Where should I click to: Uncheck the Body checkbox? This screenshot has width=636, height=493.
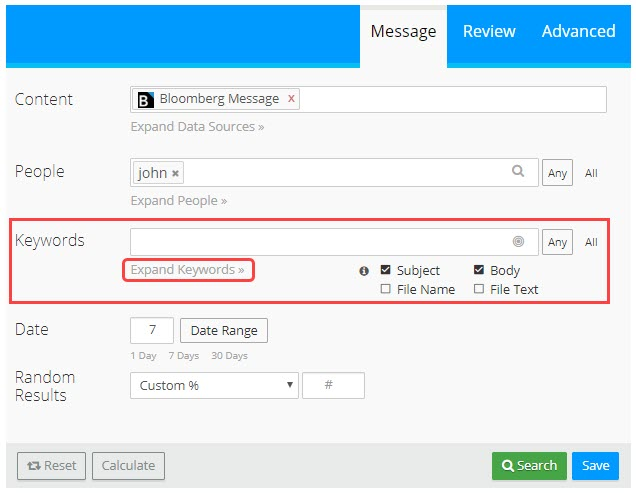(x=479, y=270)
